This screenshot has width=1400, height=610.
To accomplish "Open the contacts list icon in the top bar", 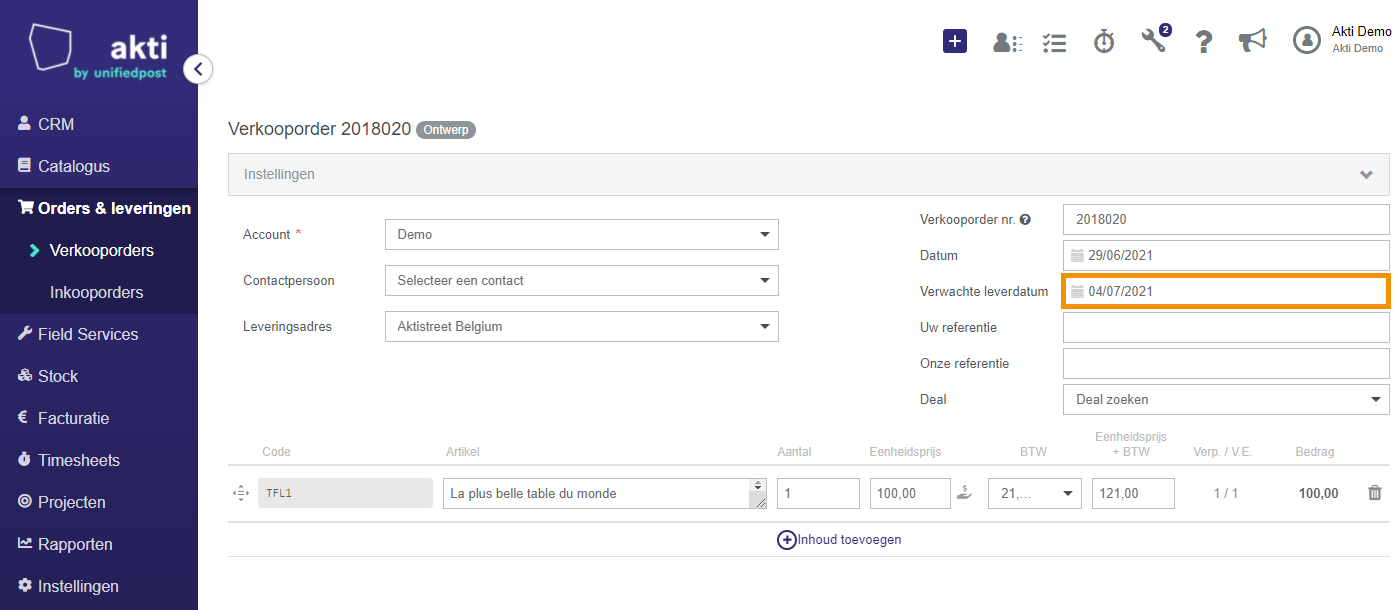I will [x=1007, y=42].
